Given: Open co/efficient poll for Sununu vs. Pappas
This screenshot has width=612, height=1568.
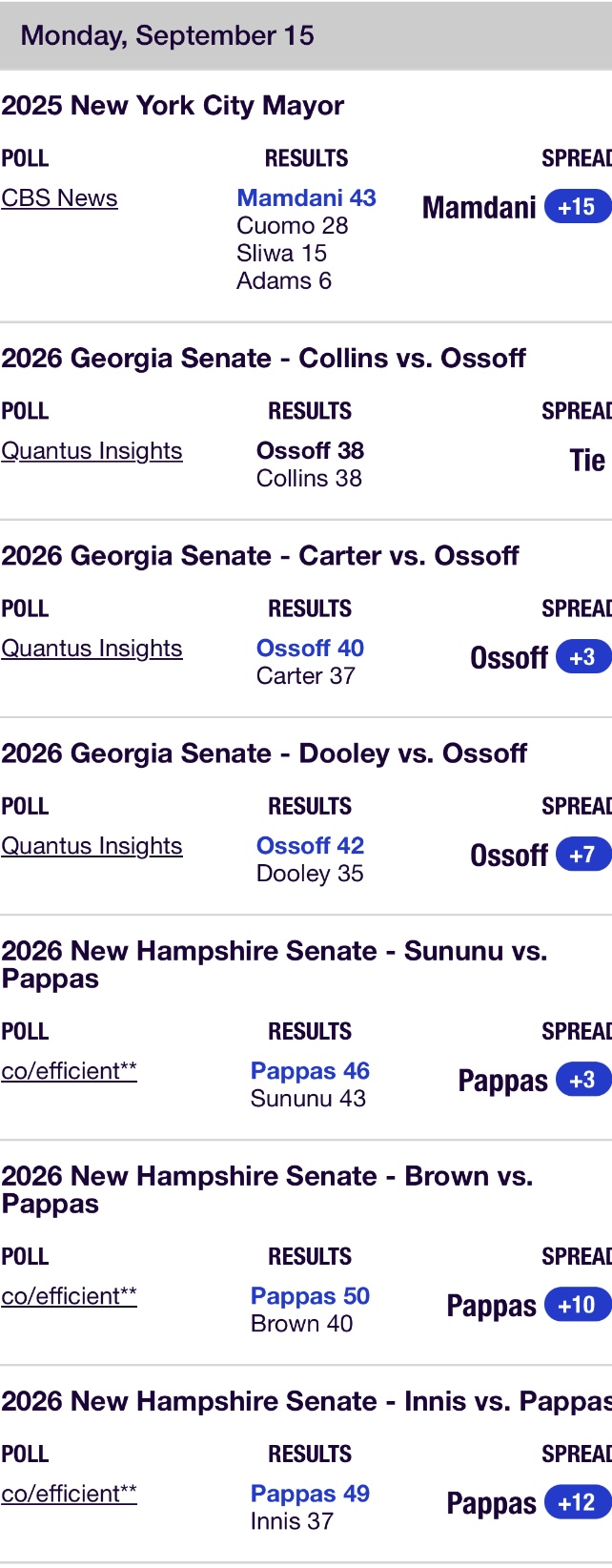Looking at the screenshot, I should [69, 1071].
